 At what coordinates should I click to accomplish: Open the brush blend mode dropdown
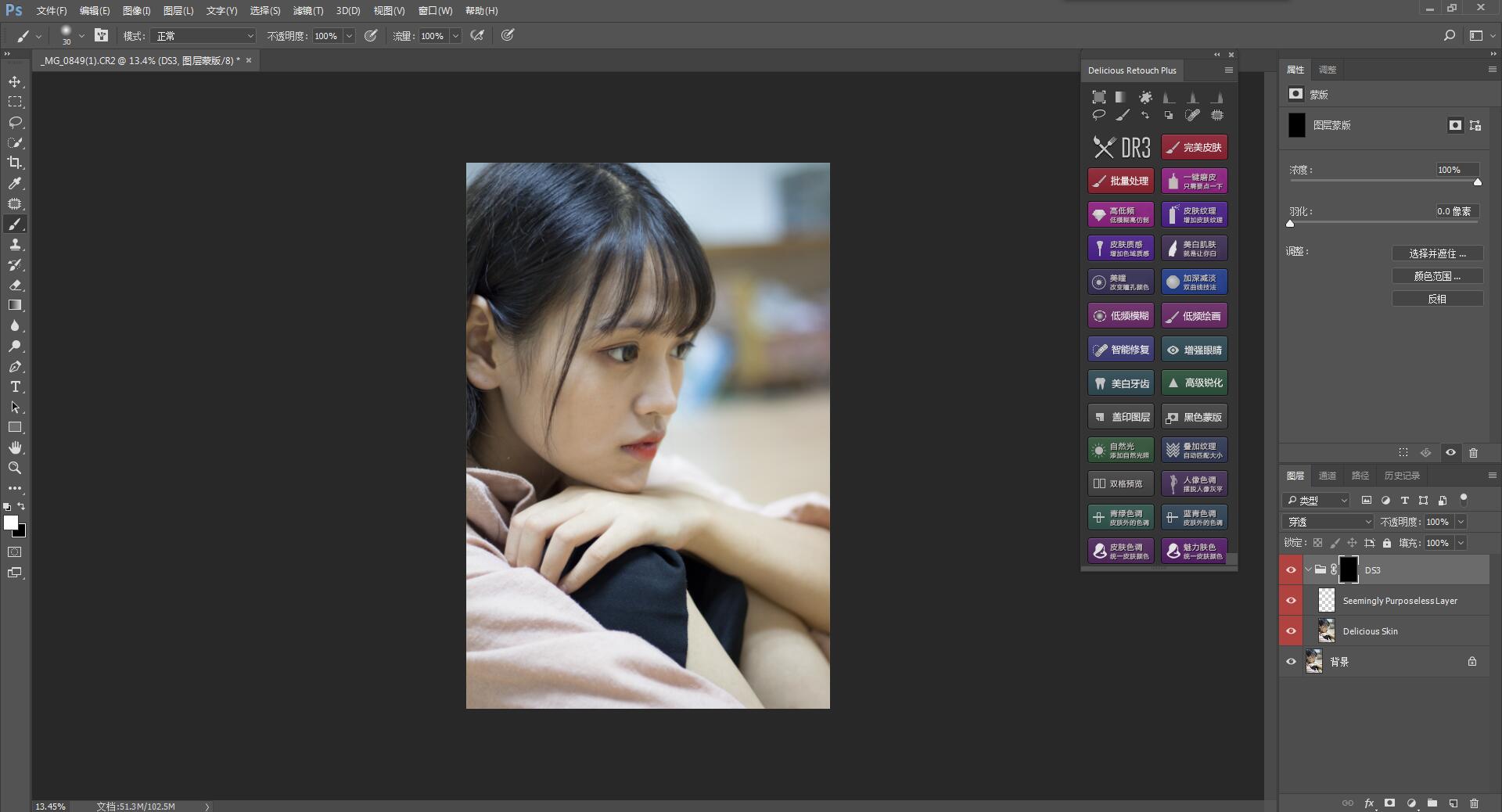pyautogui.click(x=203, y=36)
